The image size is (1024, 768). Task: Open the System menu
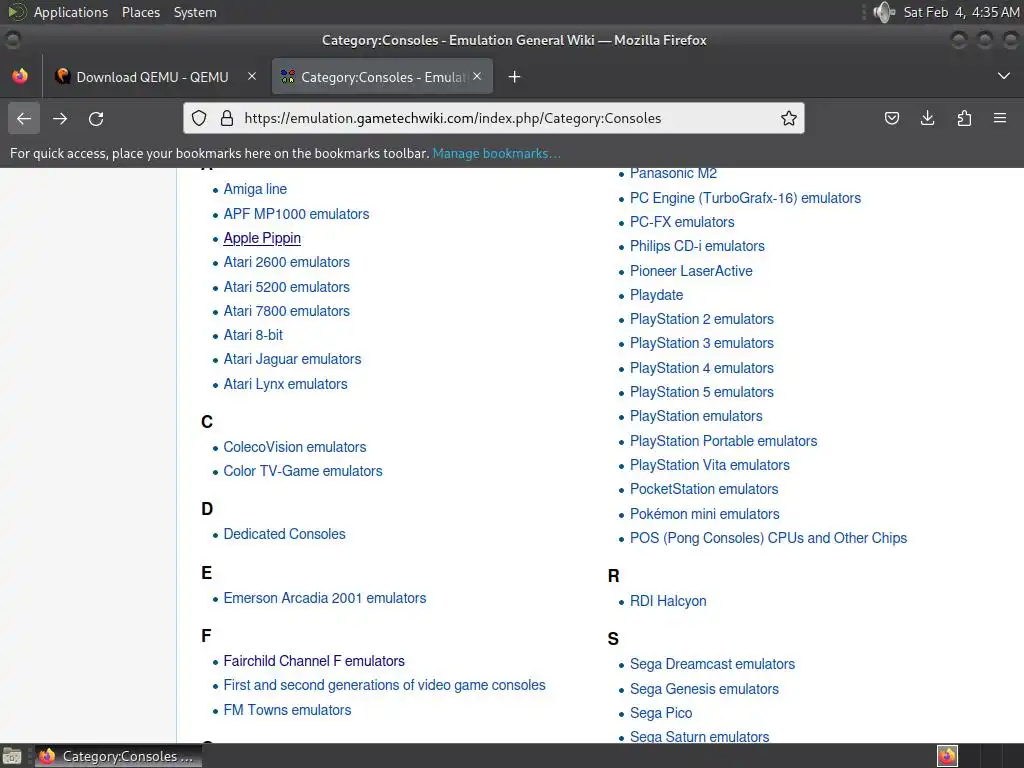click(195, 12)
